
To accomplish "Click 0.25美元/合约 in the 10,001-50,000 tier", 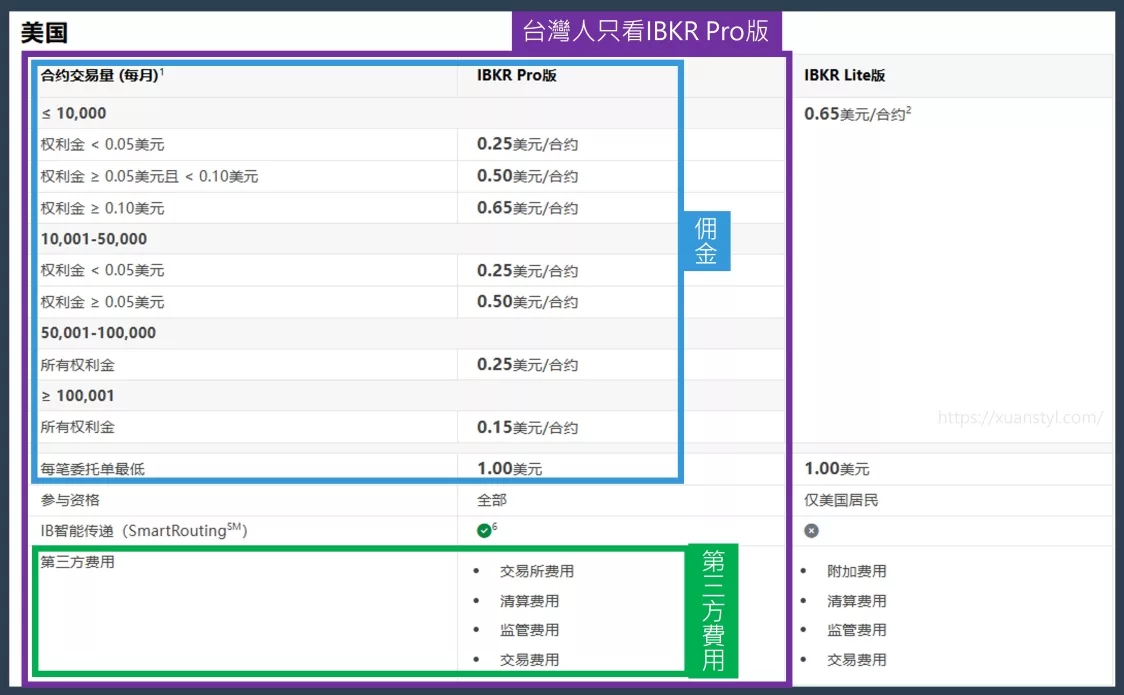I will point(528,270).
